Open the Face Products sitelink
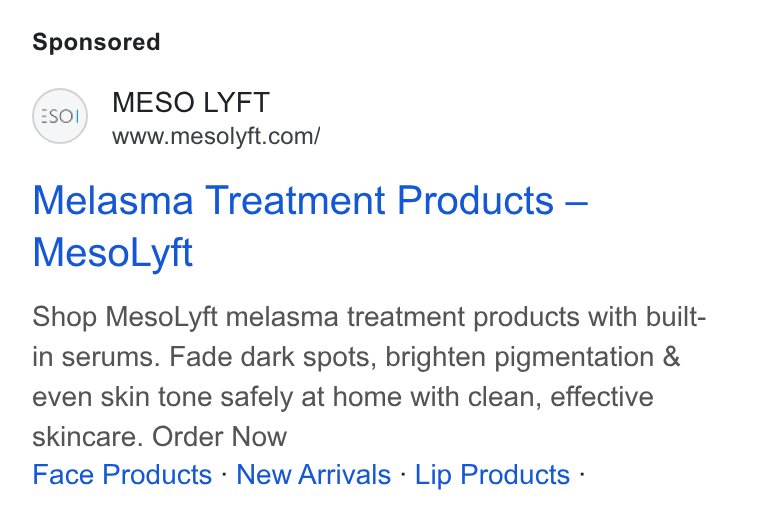760x518 pixels. (122, 474)
